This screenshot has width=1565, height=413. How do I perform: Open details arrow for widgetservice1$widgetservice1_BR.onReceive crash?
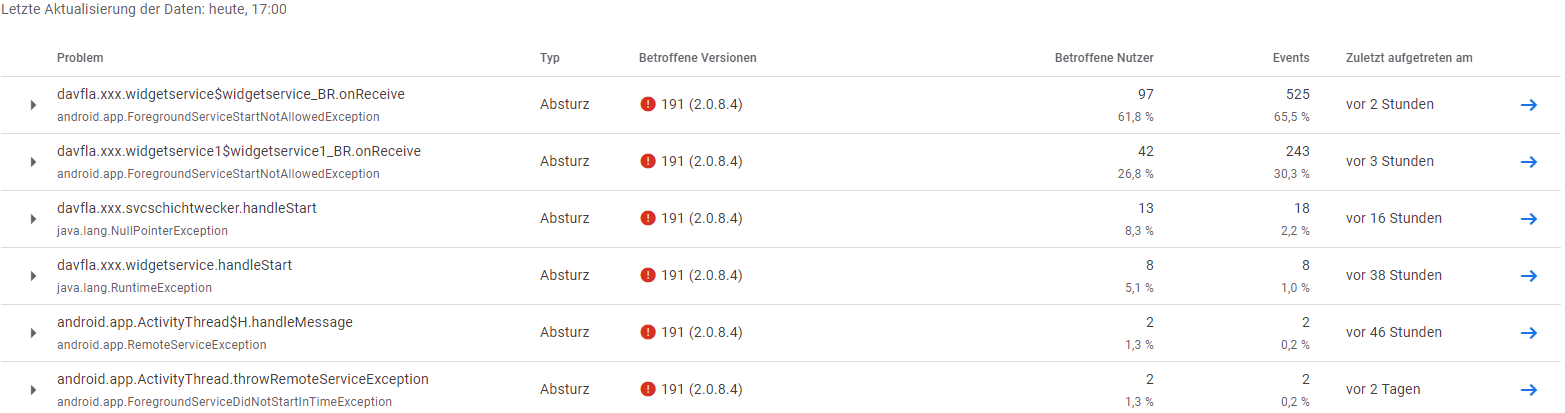click(1528, 161)
